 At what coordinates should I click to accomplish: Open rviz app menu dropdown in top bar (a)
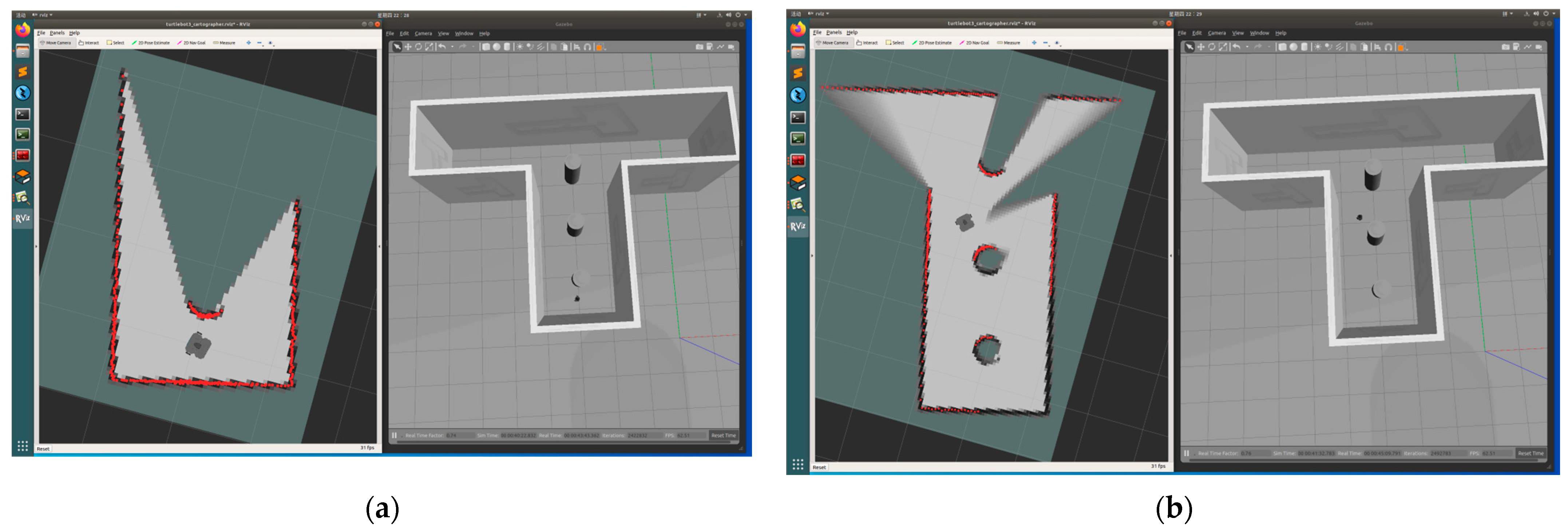[43, 15]
